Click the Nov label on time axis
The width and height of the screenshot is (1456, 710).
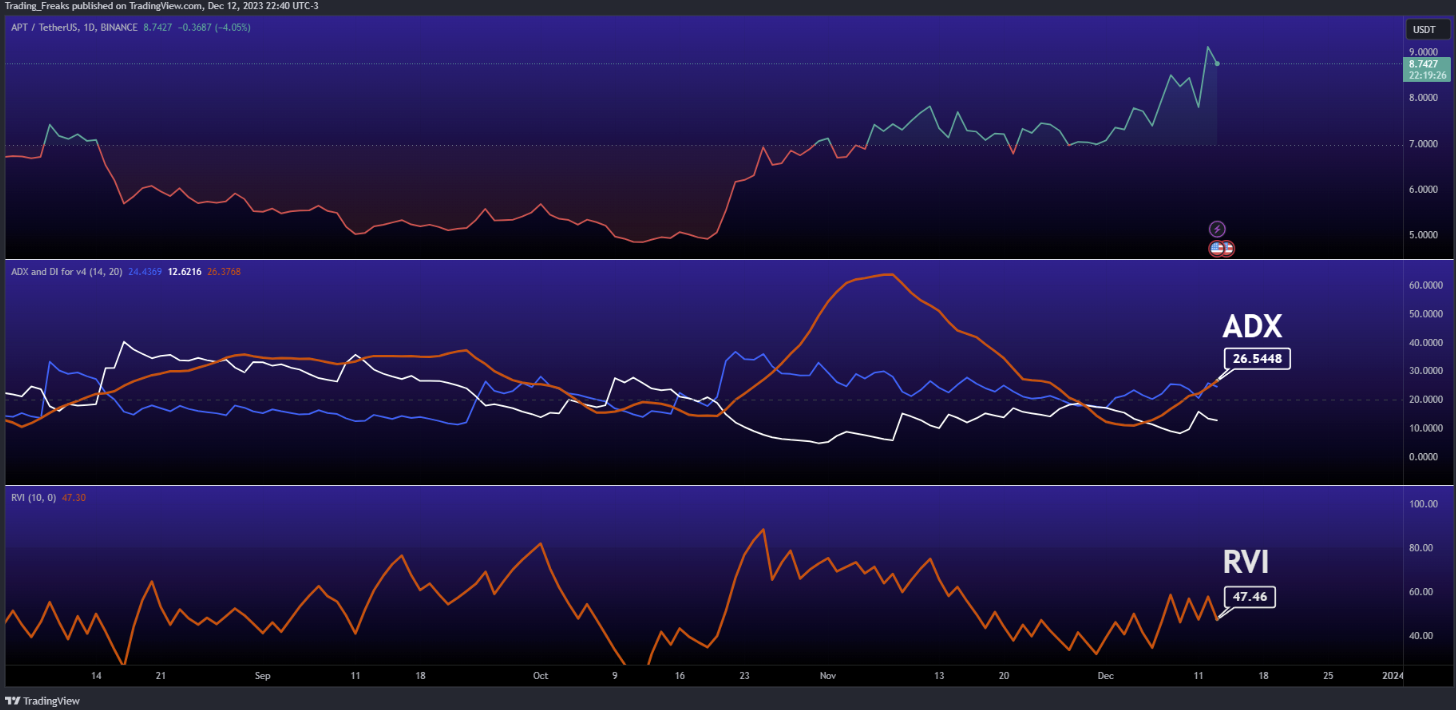click(827, 675)
